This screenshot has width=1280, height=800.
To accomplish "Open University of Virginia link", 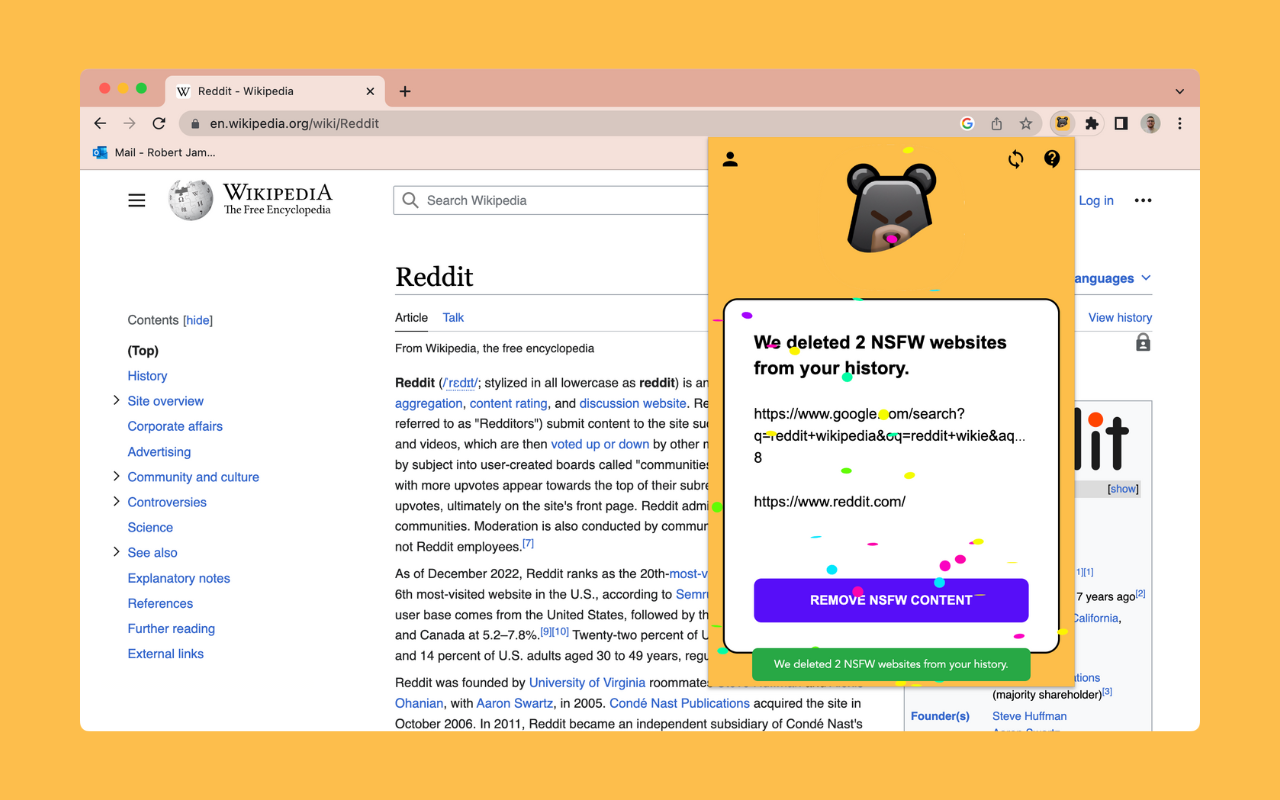I will (x=587, y=683).
